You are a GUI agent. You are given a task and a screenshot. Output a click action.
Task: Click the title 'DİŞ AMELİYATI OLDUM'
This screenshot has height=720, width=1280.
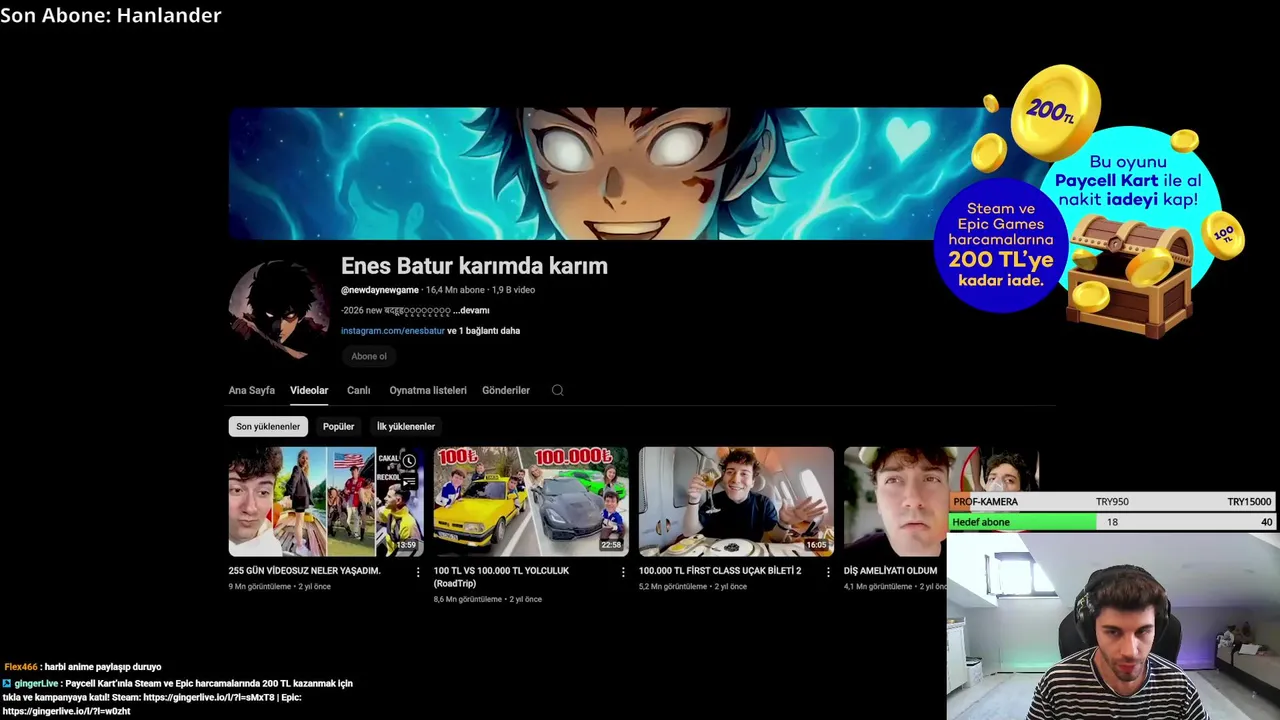click(890, 571)
